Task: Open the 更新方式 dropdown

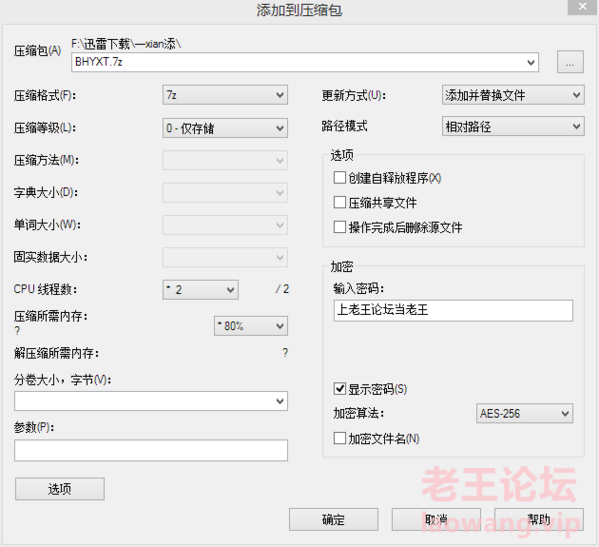Action: 513,95
